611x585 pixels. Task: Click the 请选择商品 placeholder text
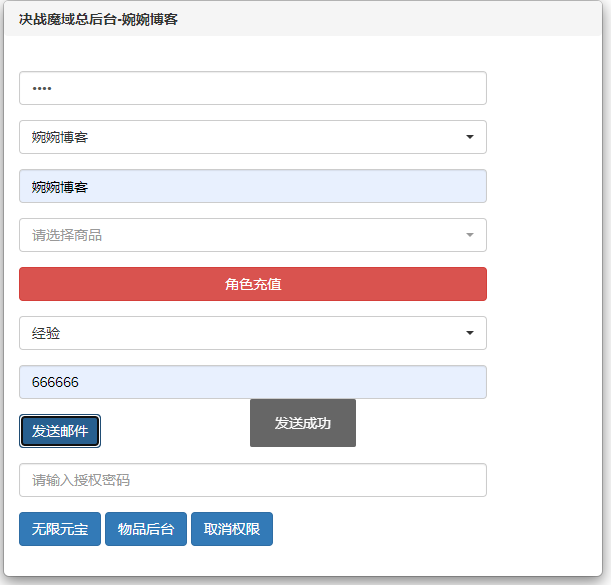[67, 235]
